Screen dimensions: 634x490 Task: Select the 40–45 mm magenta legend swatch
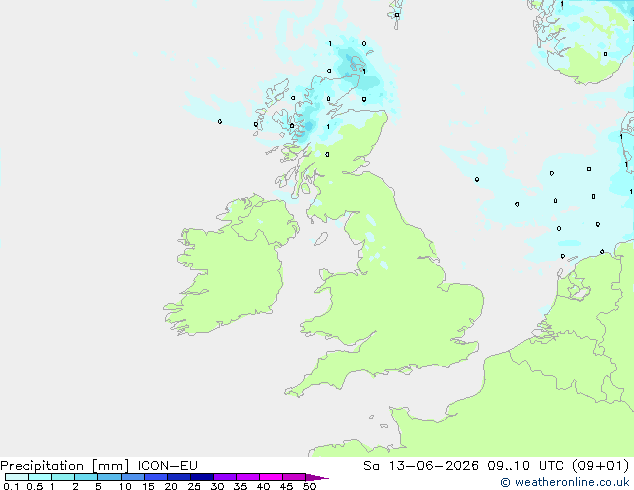pyautogui.click(x=271, y=477)
